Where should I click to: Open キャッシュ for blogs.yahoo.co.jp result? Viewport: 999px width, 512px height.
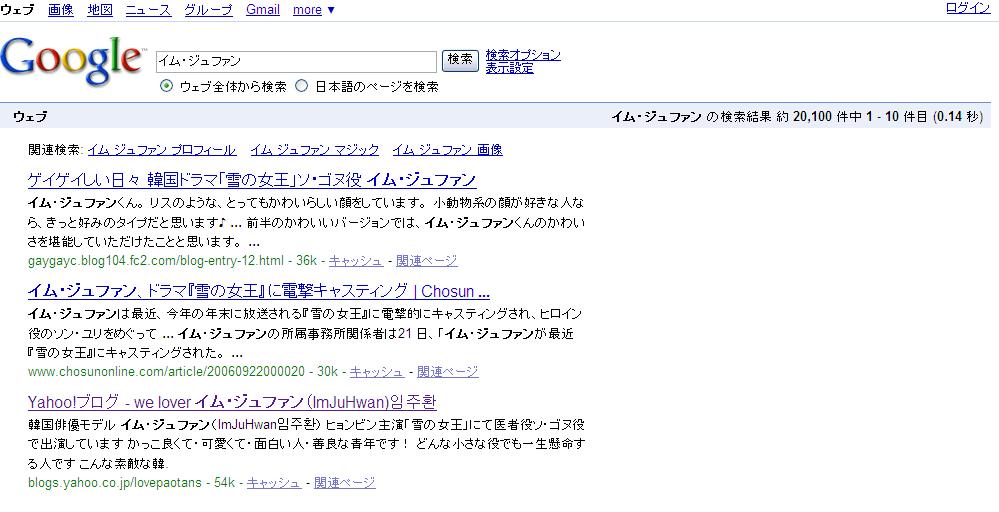click(x=274, y=483)
